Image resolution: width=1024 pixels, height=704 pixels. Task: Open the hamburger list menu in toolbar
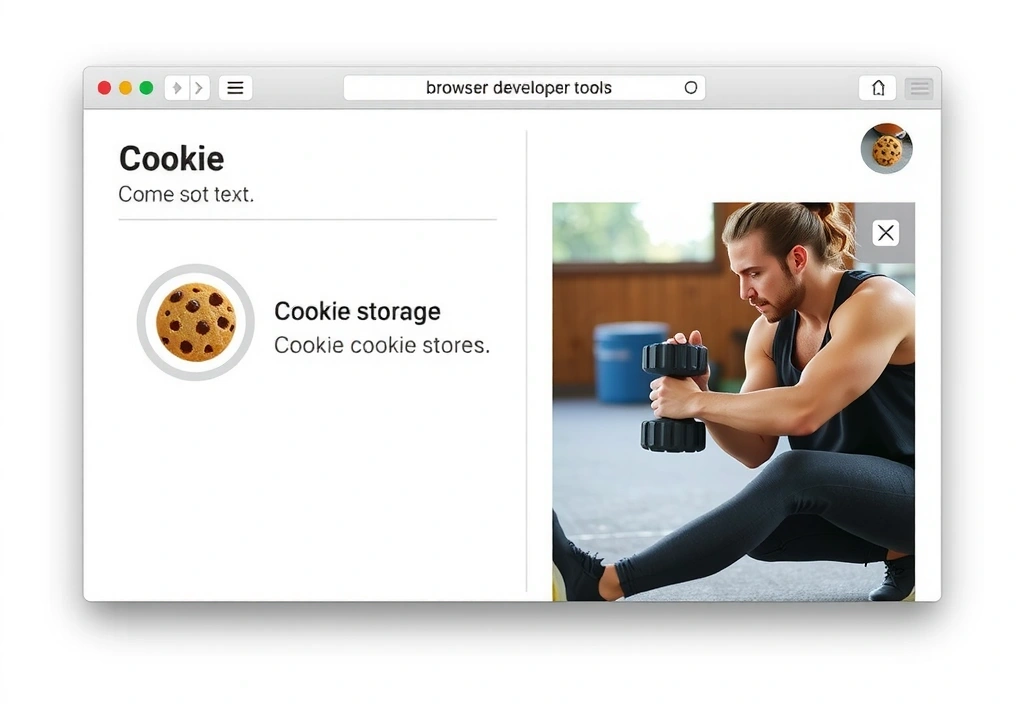point(235,88)
